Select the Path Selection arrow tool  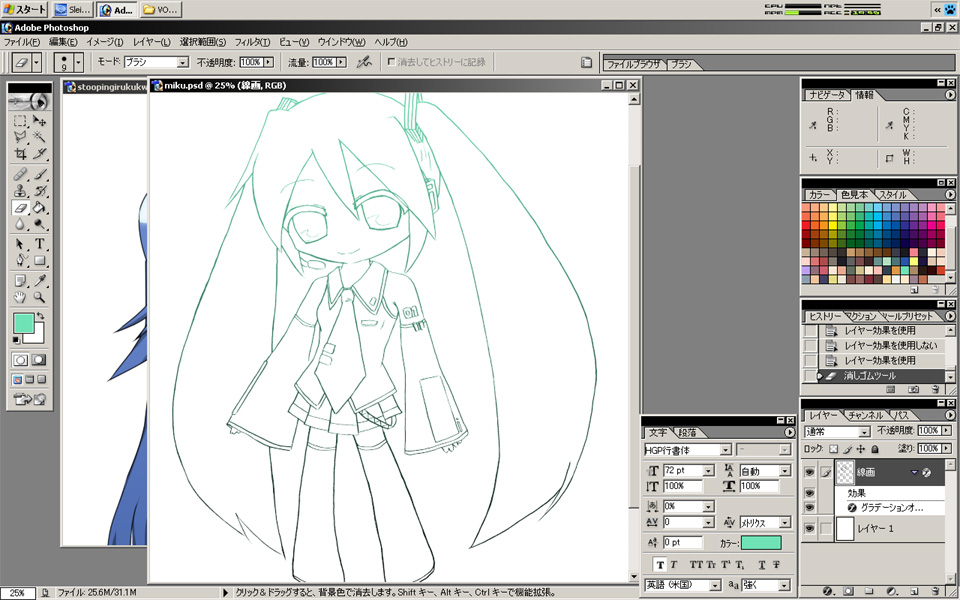point(20,244)
